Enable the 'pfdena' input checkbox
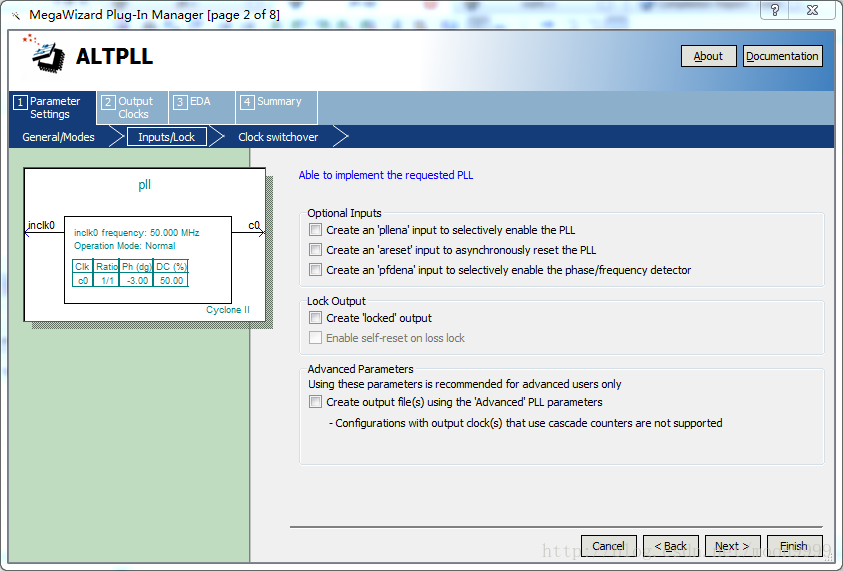The image size is (843, 571). (316, 270)
